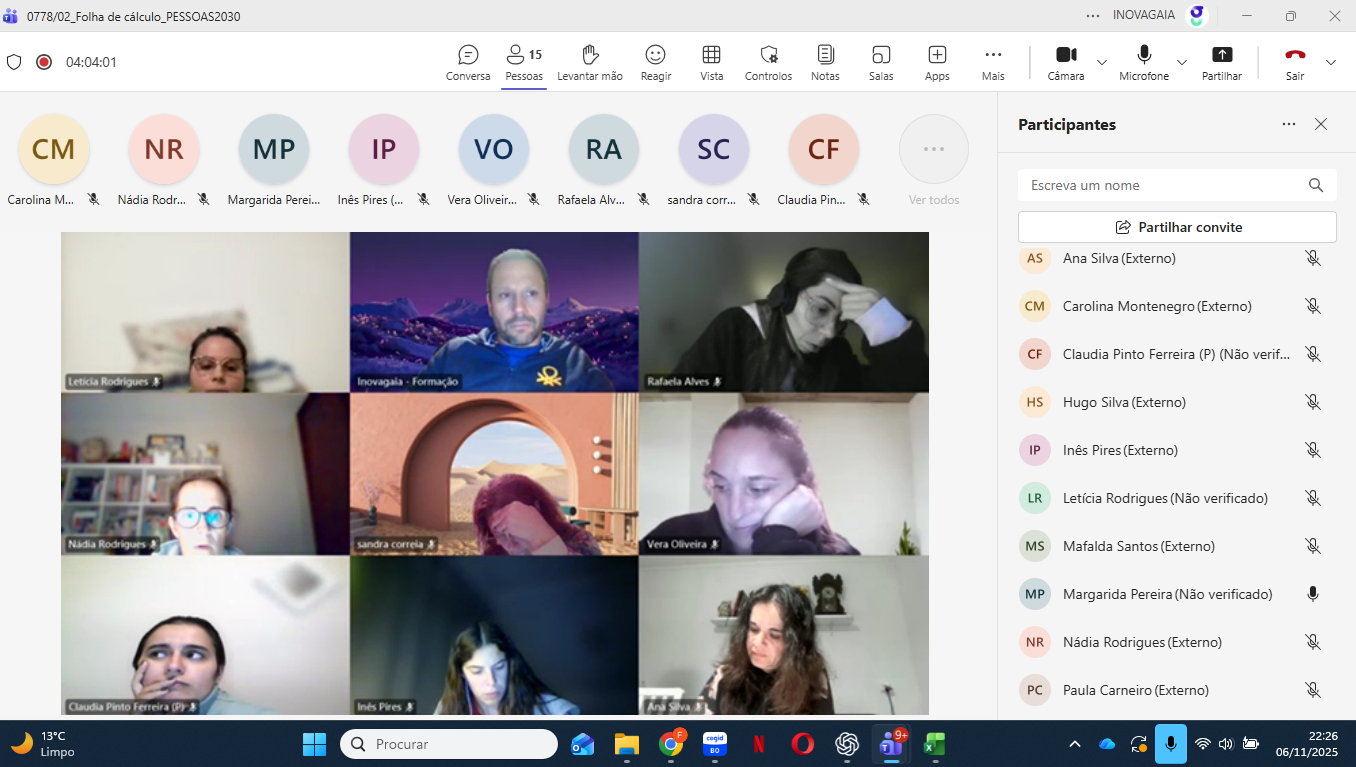Expand the microphone options arrow

tap(1182, 62)
